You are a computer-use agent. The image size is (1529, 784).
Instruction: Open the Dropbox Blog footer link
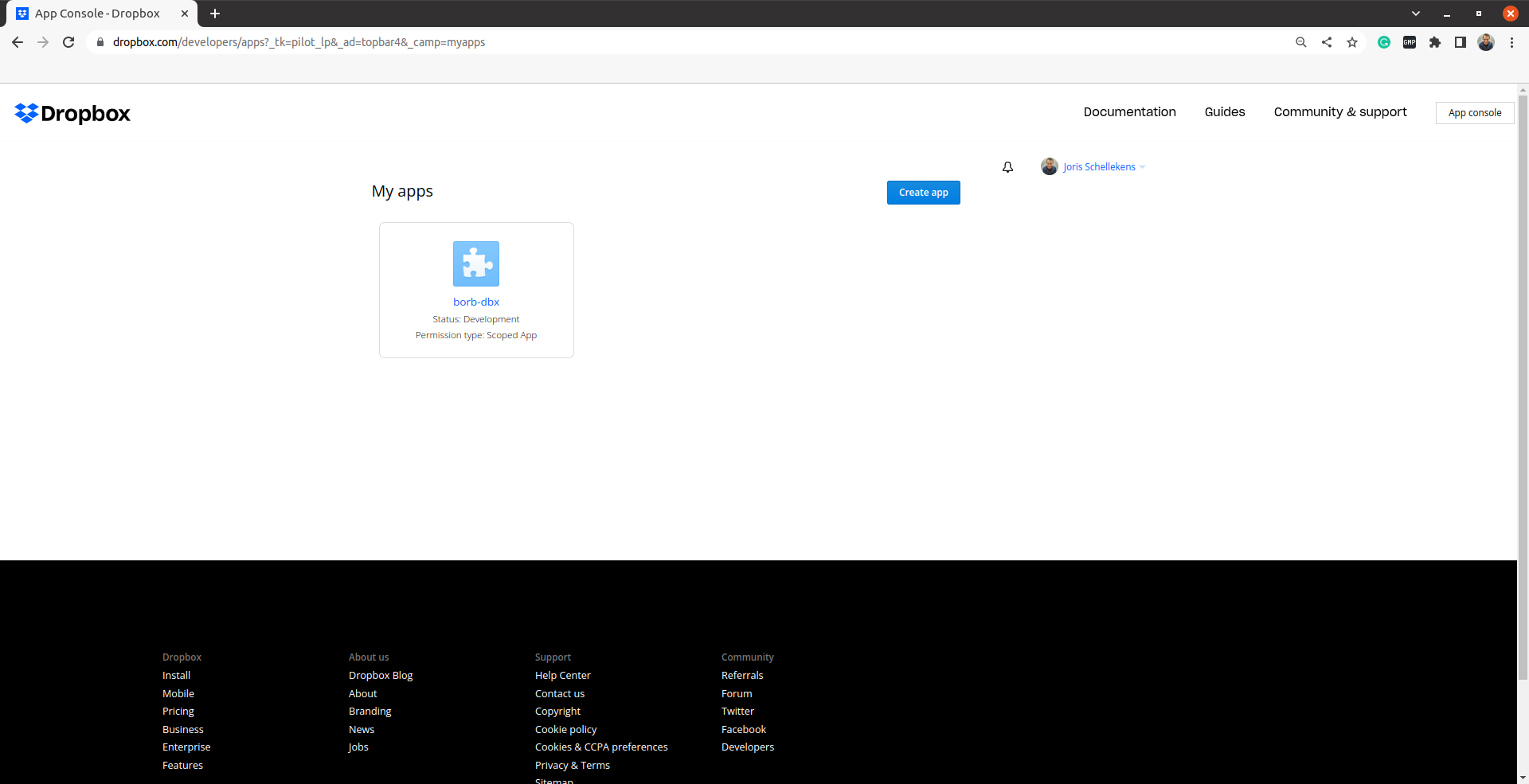[381, 676]
